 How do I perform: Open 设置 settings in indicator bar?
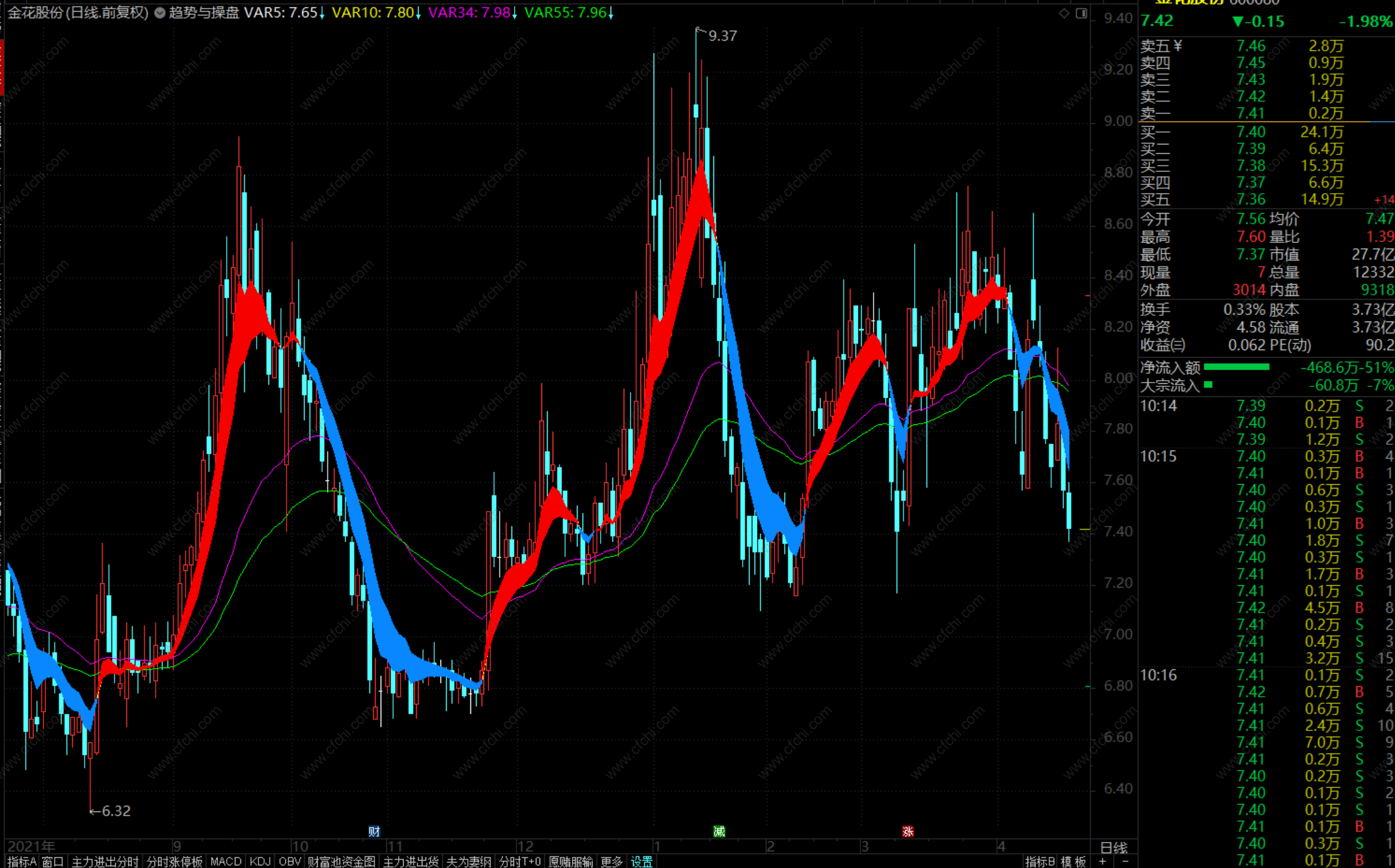tap(642, 861)
